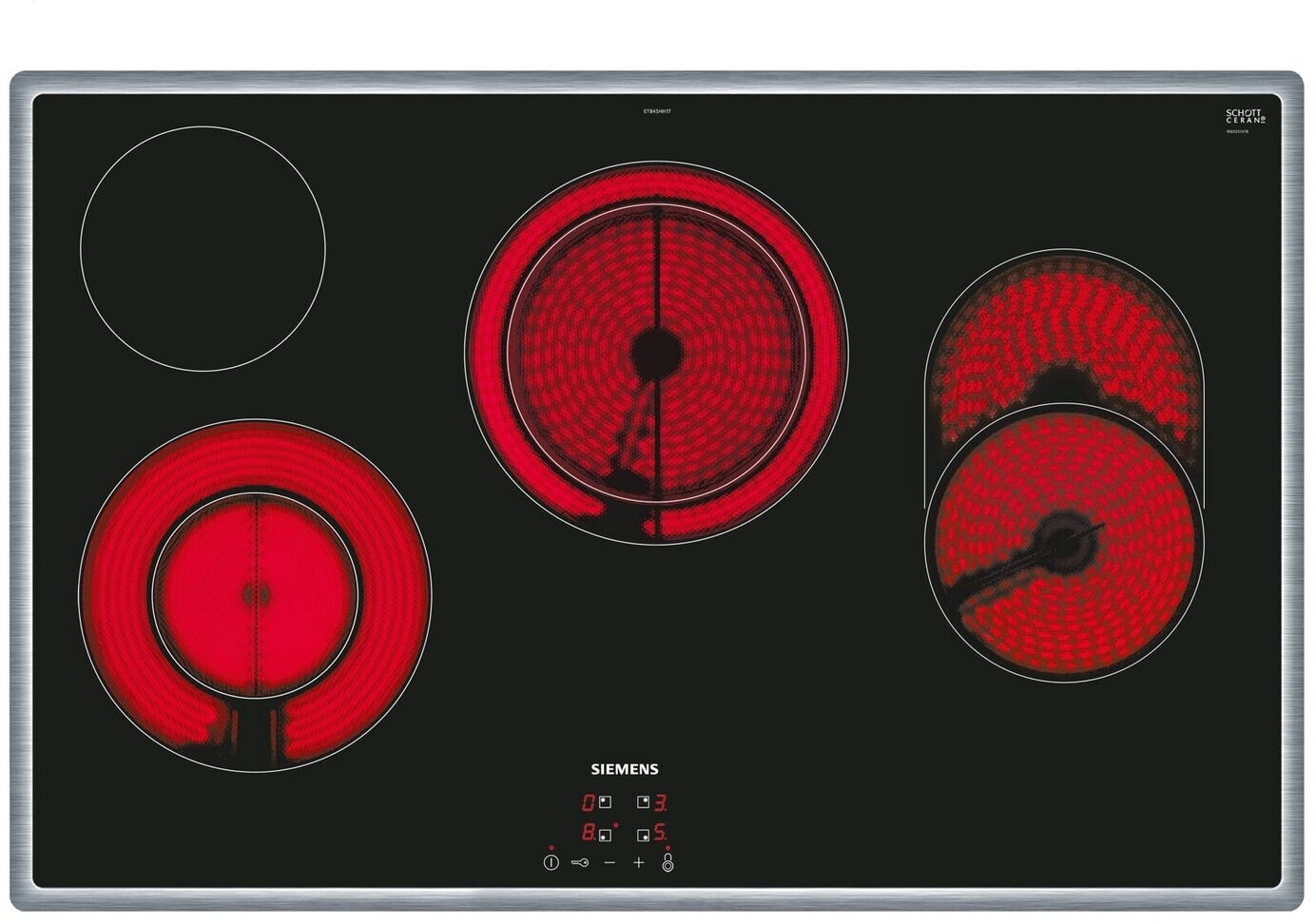Image resolution: width=1316 pixels, height=924 pixels.
Task: Select the rear-left cooking zone selector square
Action: (605, 802)
